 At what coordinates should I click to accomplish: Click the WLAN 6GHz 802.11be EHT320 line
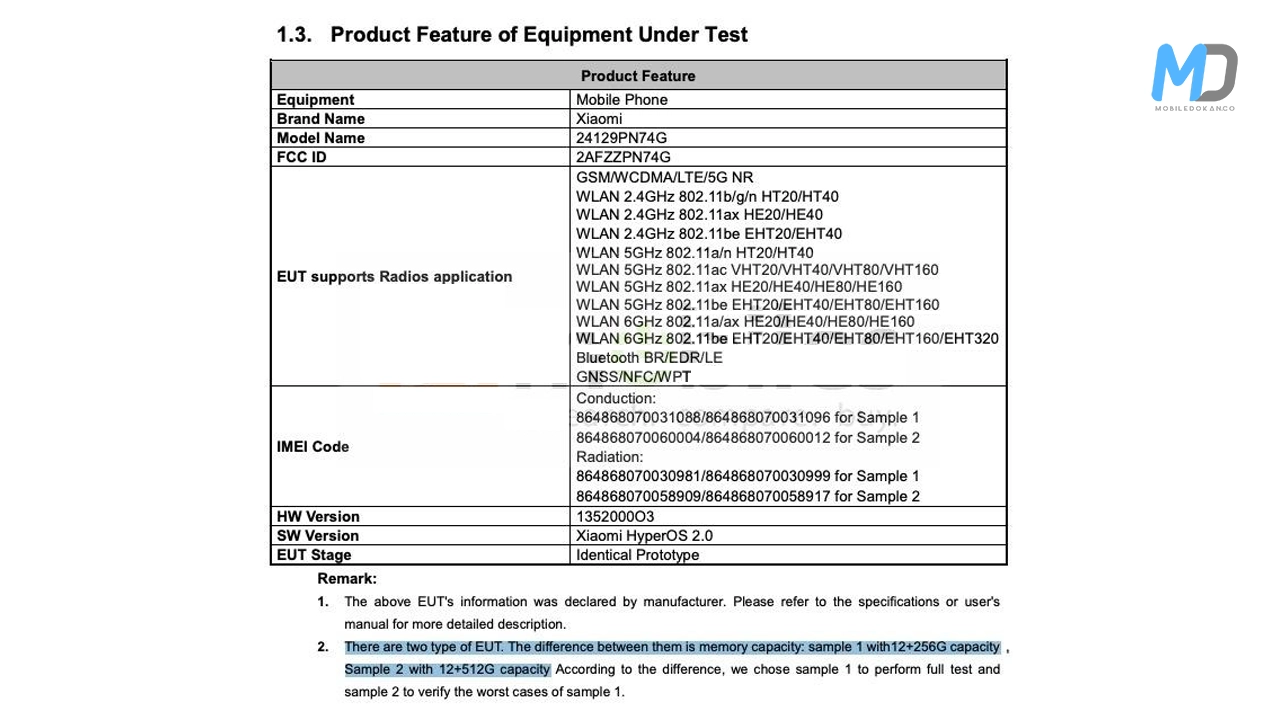pyautogui.click(x=787, y=339)
